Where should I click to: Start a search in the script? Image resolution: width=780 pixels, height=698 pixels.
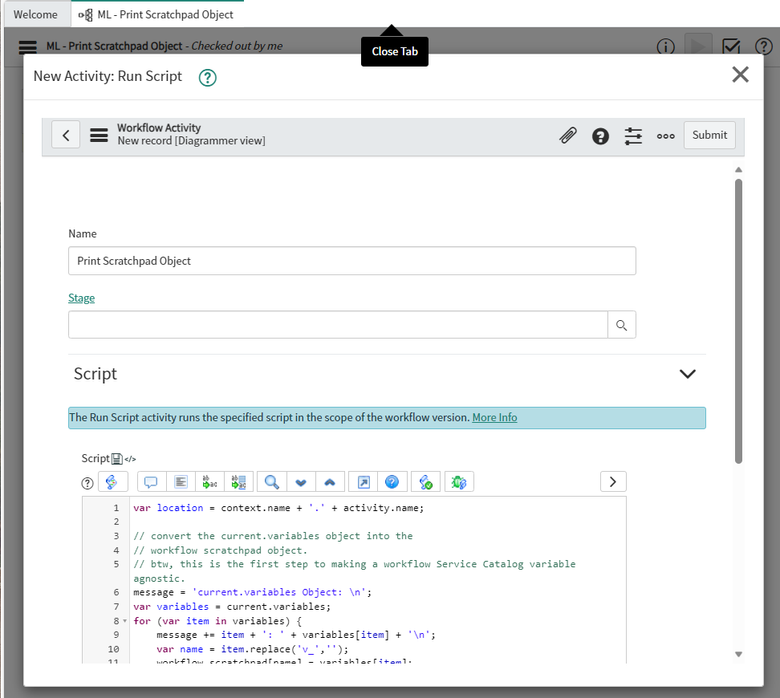coord(272,482)
